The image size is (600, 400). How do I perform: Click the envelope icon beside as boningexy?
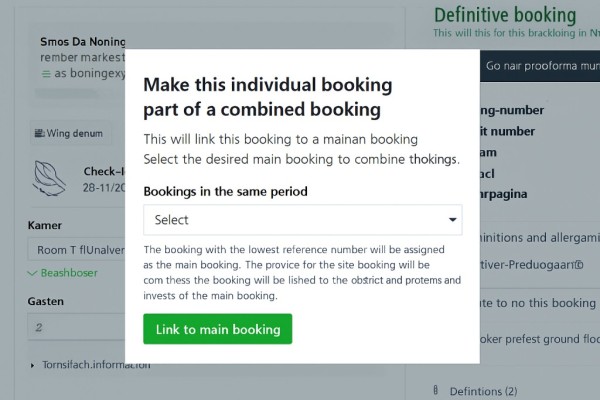(x=46, y=73)
